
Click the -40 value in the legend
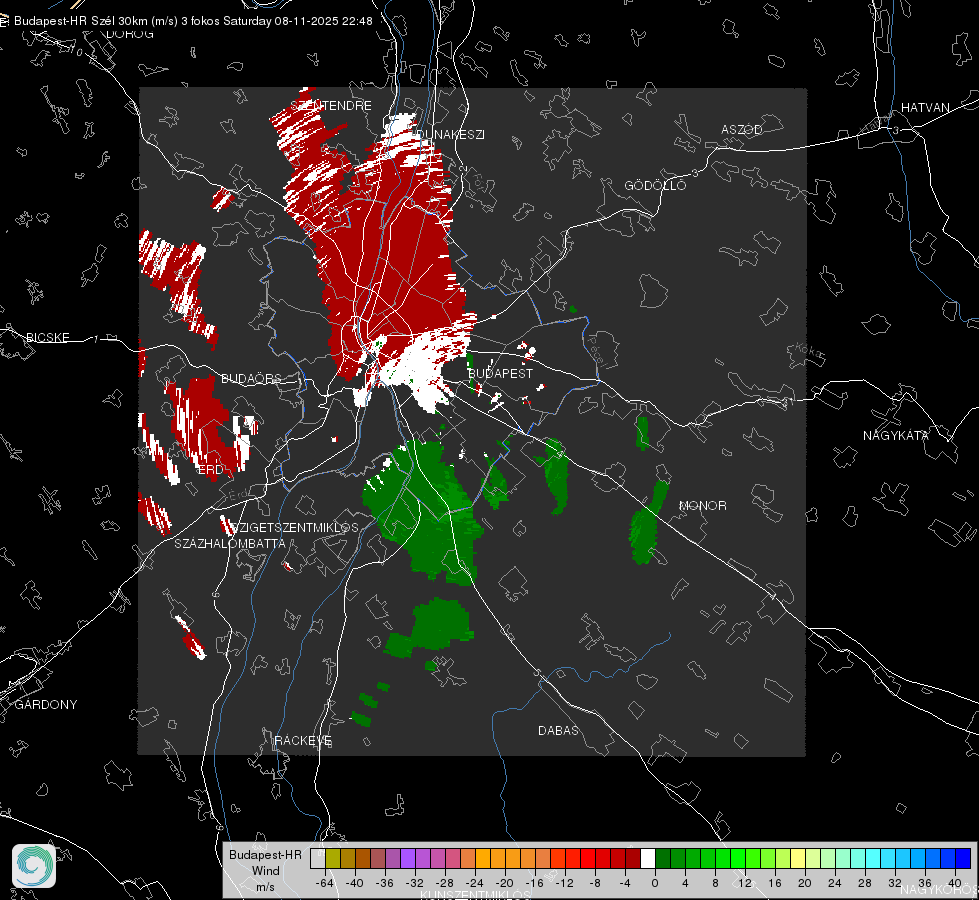pos(354,883)
